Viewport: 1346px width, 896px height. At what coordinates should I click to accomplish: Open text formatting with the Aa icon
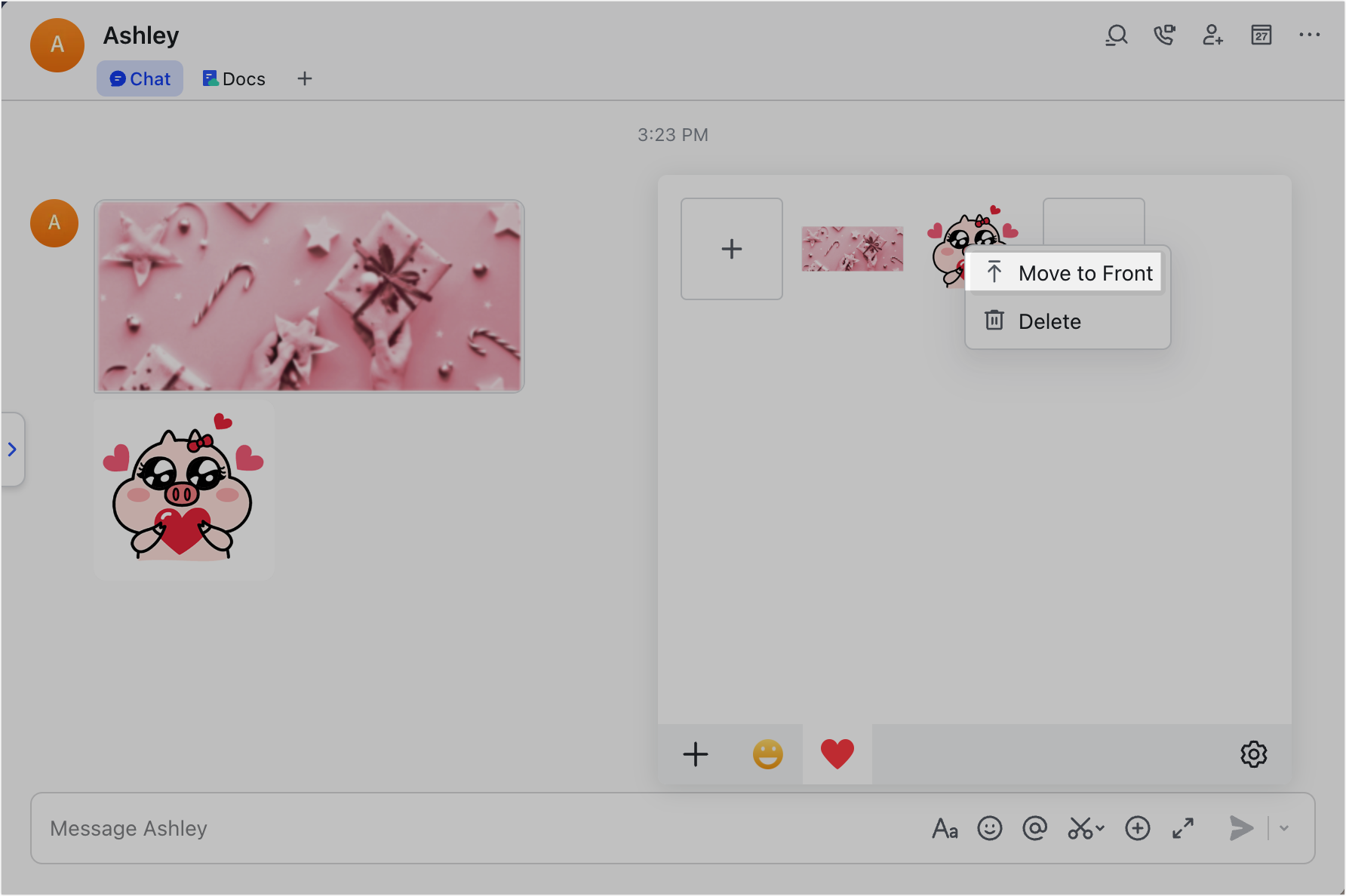945,828
